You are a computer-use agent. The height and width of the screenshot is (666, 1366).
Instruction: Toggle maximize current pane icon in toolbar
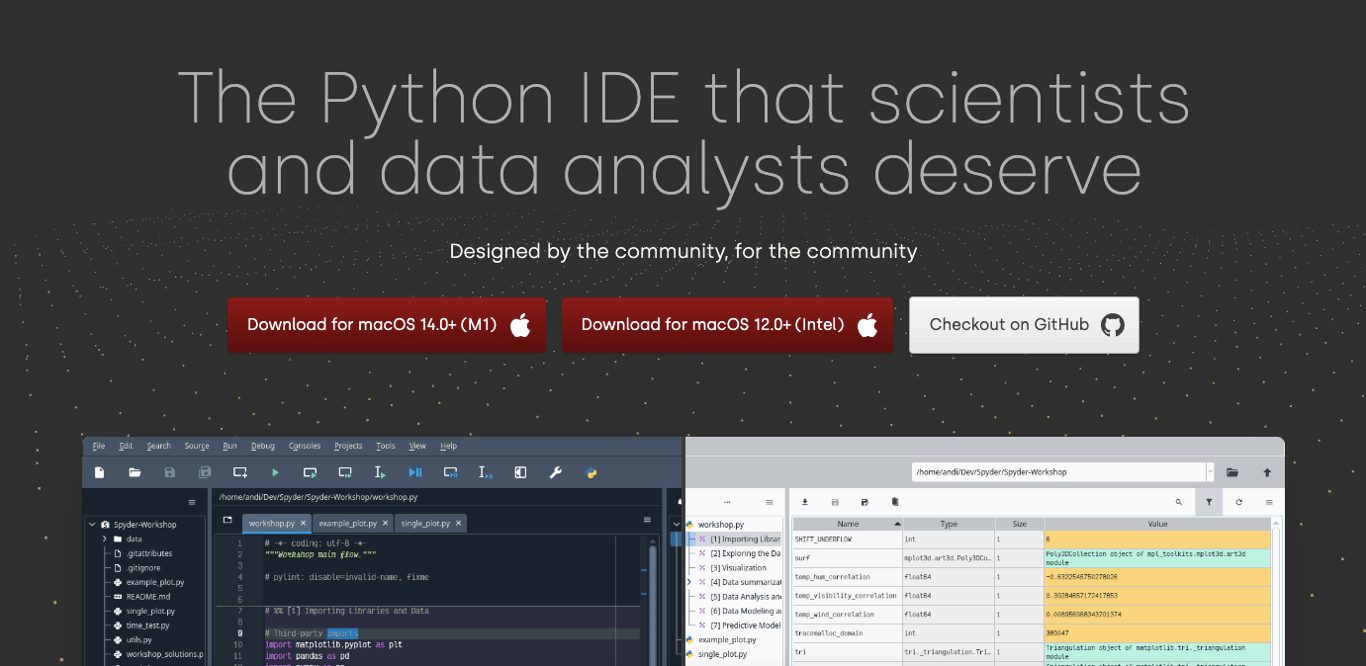click(x=520, y=472)
